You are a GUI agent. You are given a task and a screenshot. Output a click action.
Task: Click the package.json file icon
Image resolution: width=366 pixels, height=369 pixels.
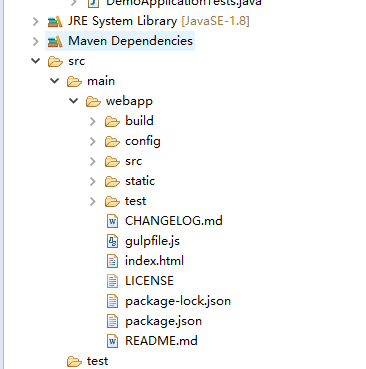112,321
